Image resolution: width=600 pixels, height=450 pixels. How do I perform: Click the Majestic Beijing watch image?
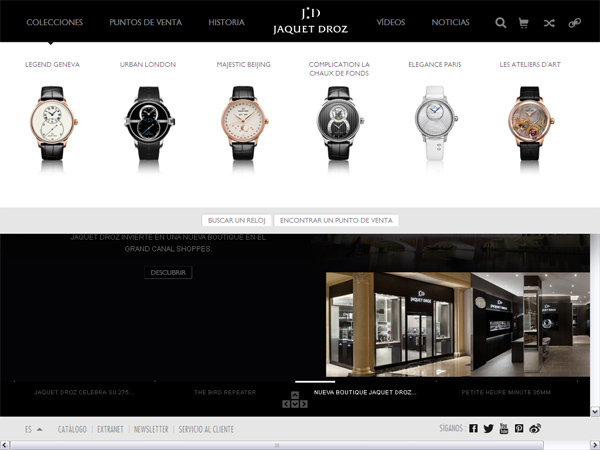245,123
